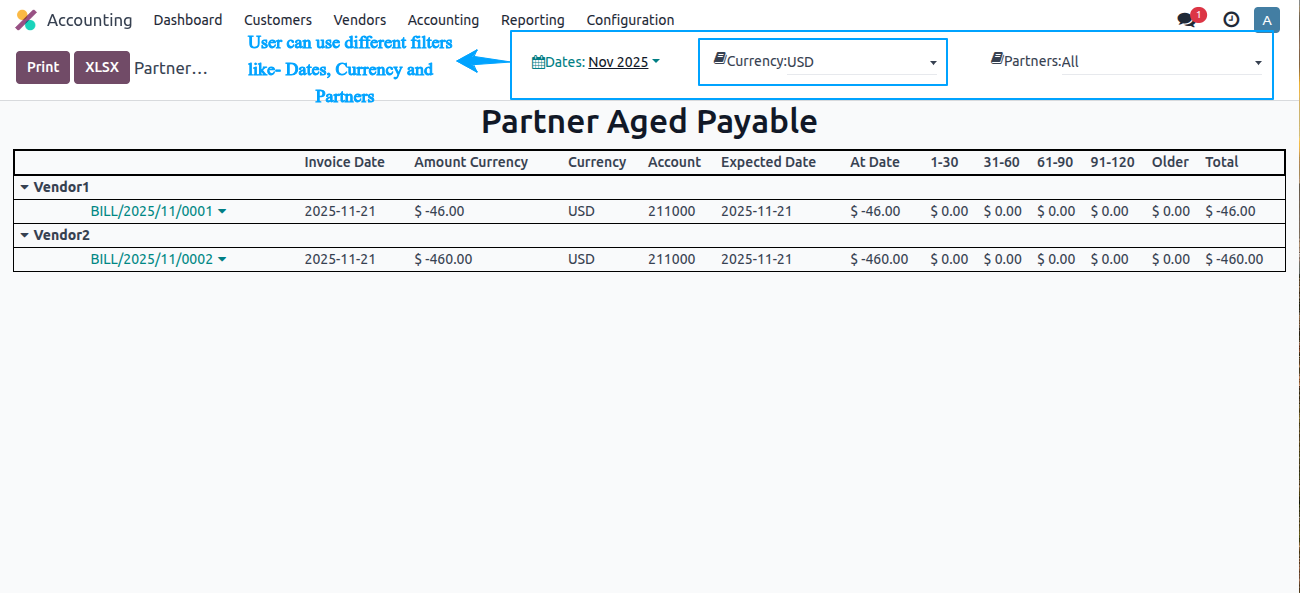
Task: Click the book icon beside Currency
Action: tap(720, 60)
